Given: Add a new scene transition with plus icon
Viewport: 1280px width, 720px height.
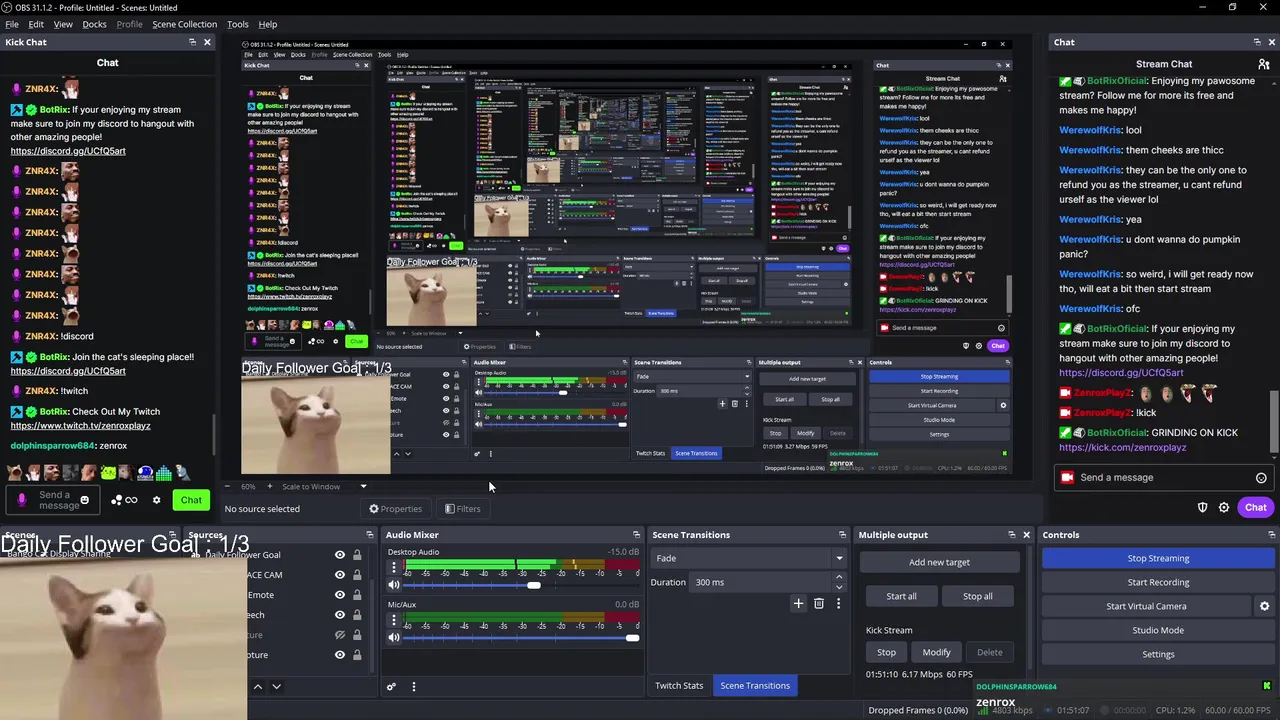Looking at the screenshot, I should tap(798, 603).
